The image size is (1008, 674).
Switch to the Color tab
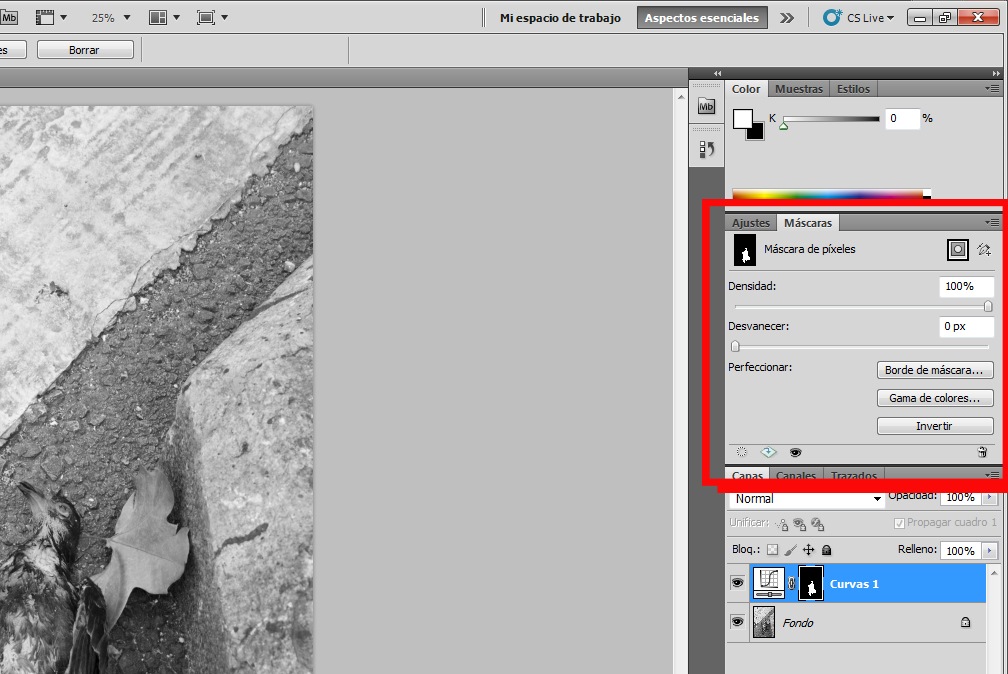746,89
